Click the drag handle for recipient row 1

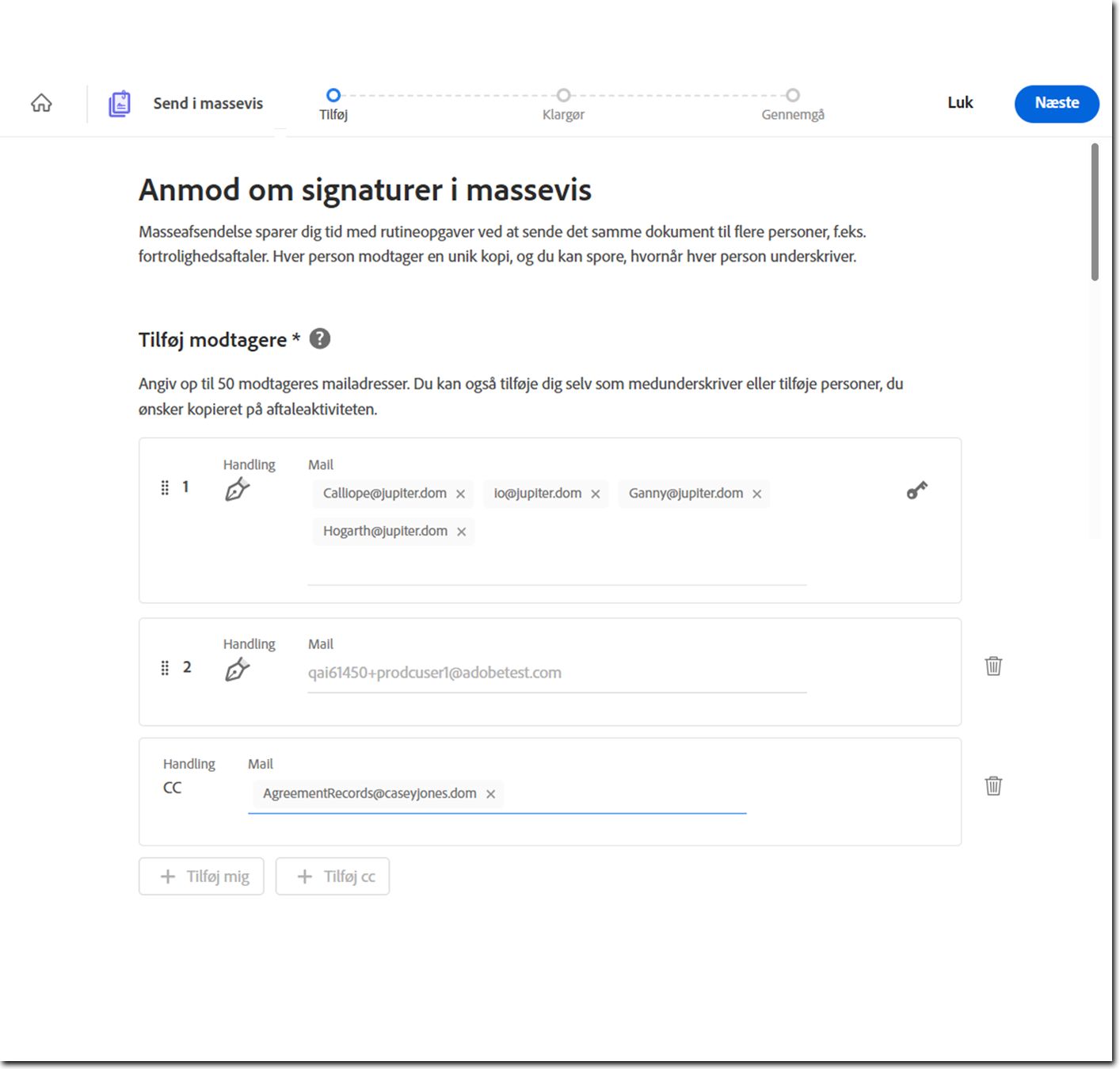[165, 487]
